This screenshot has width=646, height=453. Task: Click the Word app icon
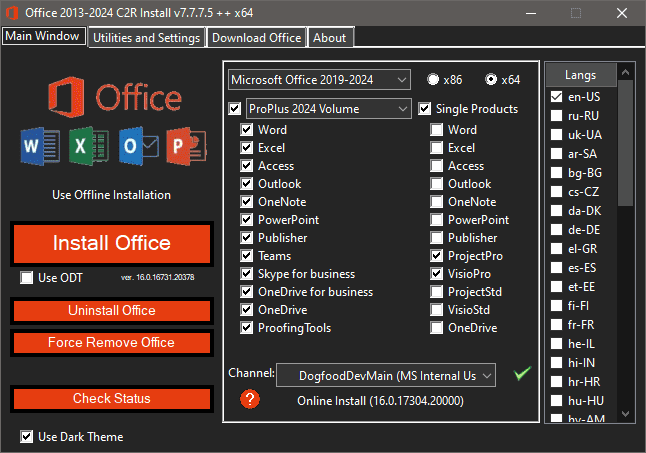click(40, 147)
